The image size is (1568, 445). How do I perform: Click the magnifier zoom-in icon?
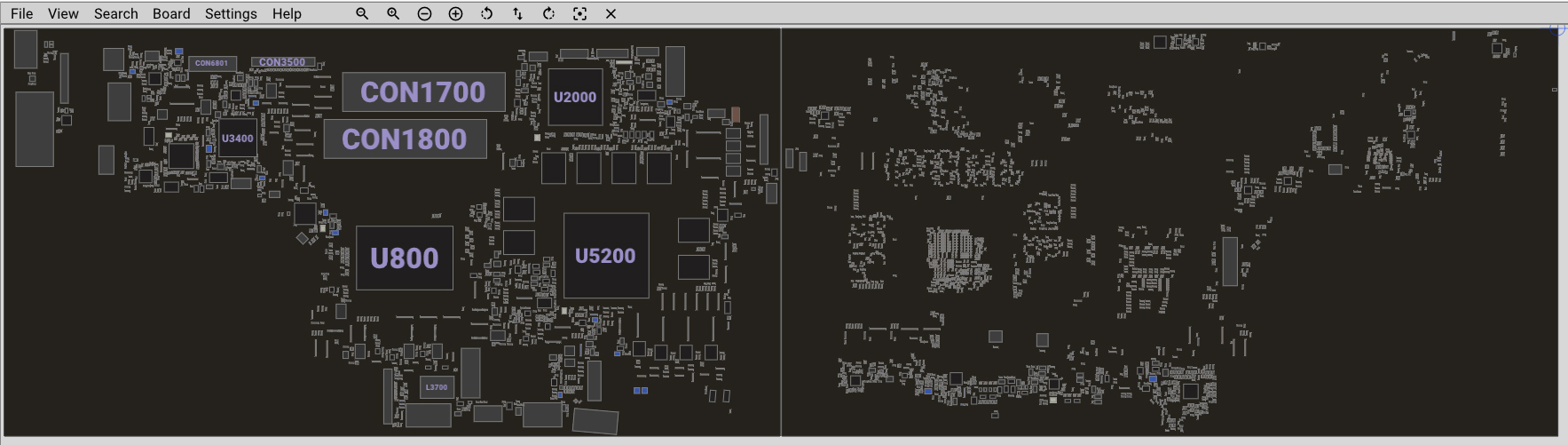[393, 13]
